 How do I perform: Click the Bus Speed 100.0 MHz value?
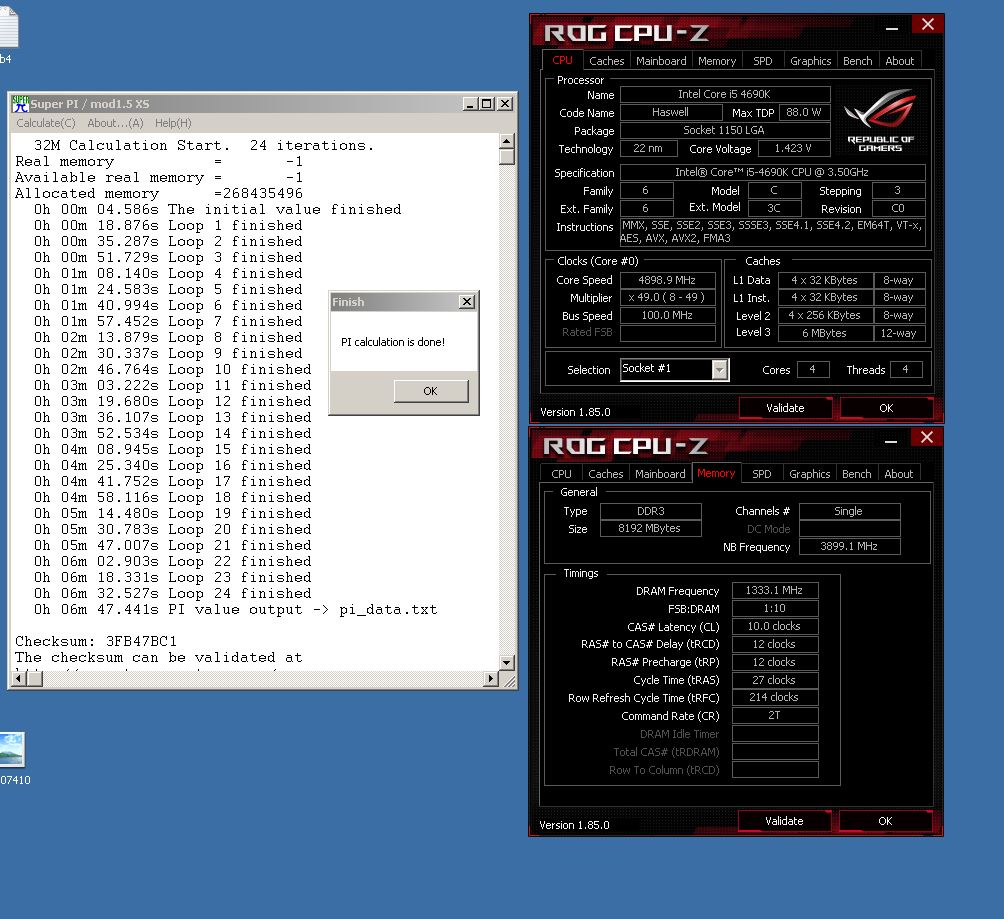click(667, 315)
